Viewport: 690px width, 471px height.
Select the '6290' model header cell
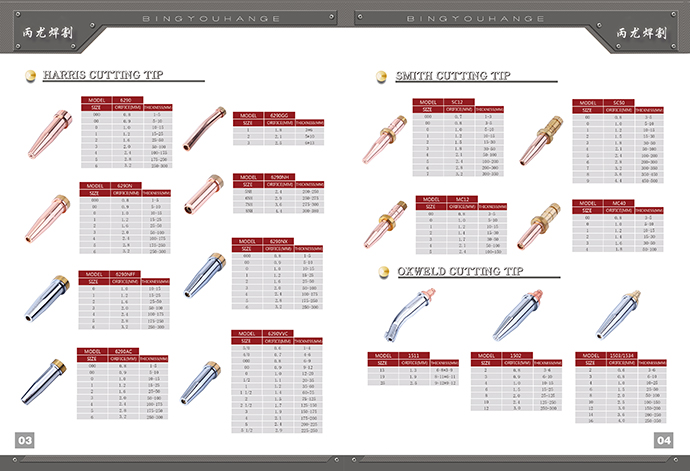(128, 100)
